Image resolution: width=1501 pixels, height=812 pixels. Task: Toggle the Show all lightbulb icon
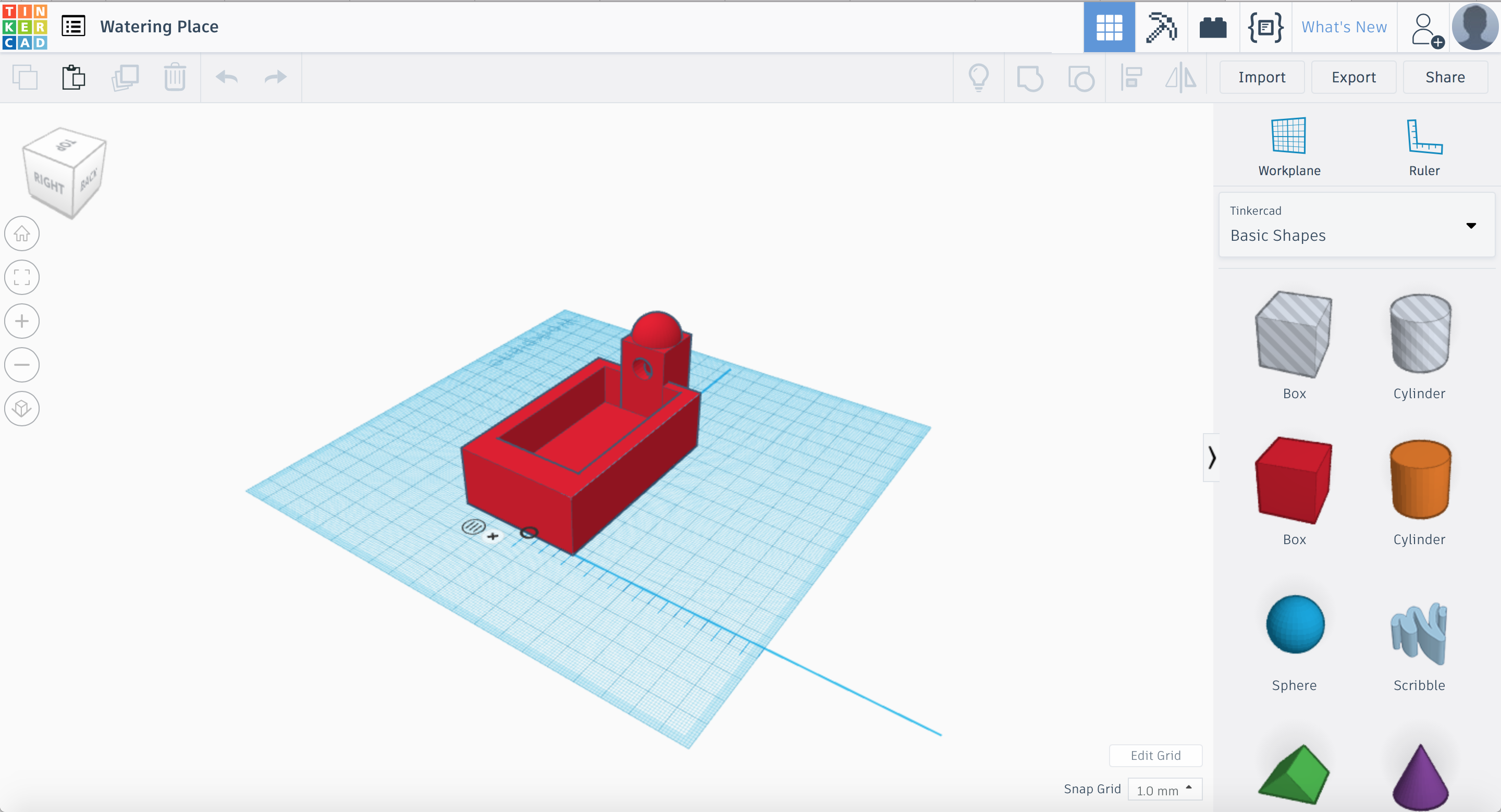point(978,78)
